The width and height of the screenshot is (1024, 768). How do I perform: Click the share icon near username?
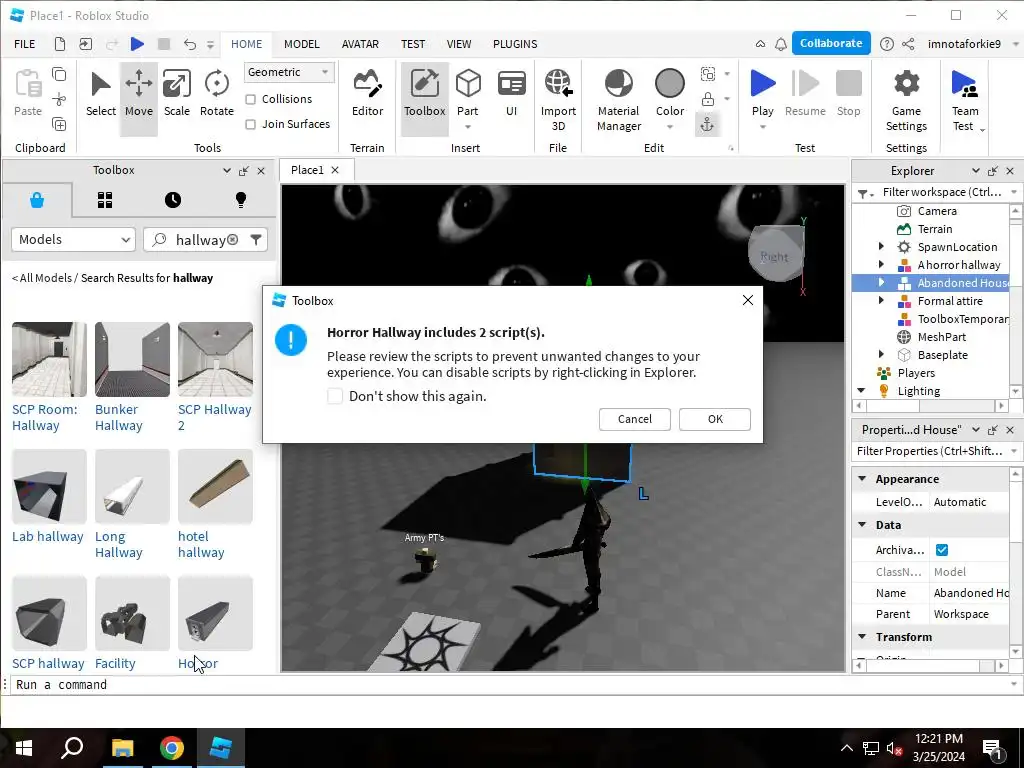pos(908,44)
